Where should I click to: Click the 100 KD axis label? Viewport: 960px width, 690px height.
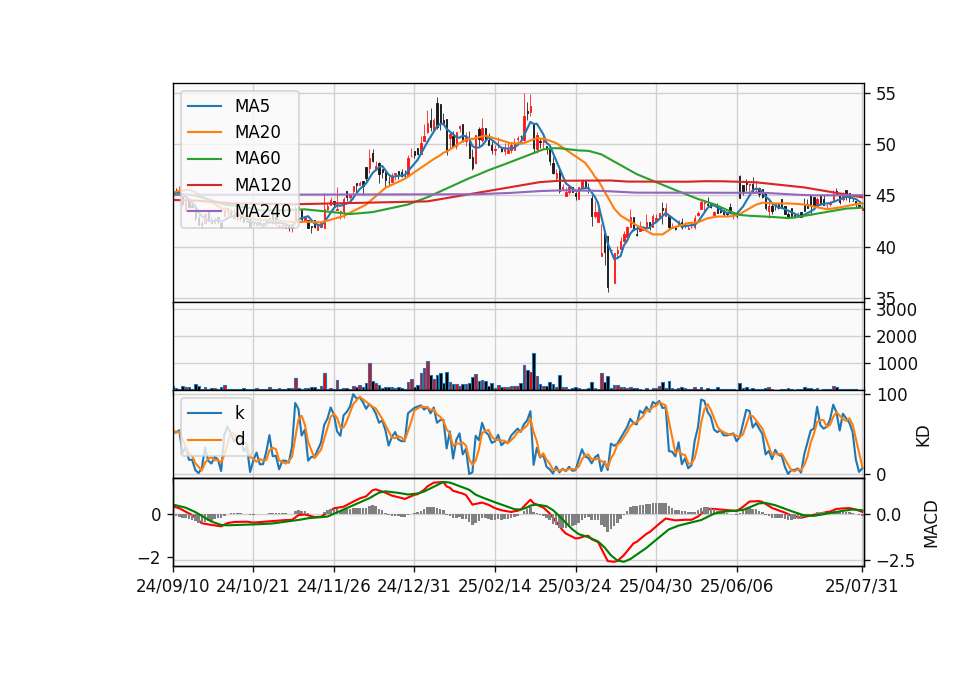pyautogui.click(x=891, y=395)
